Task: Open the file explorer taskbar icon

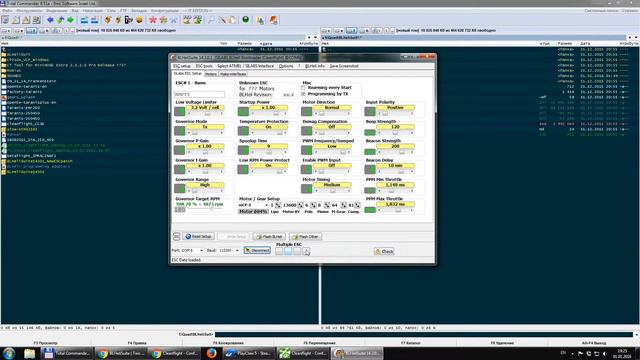Action: tap(29, 353)
